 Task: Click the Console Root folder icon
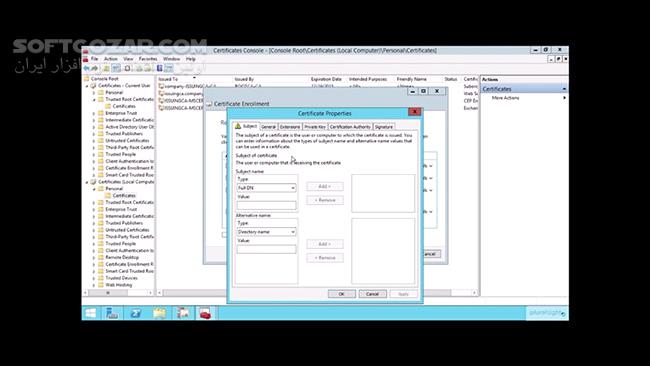tap(87, 78)
